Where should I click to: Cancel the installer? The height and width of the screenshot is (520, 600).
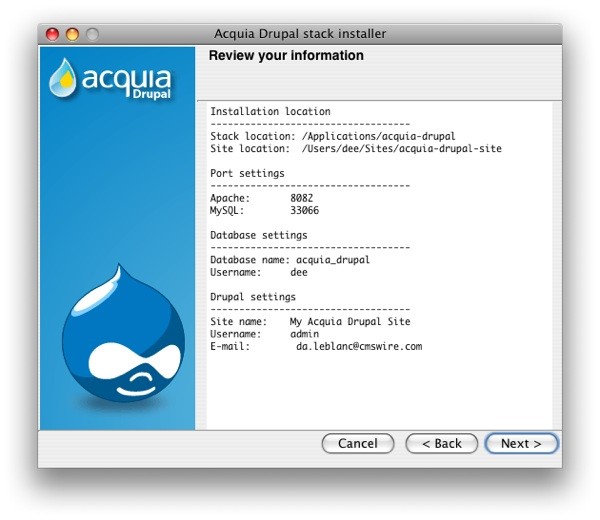point(358,443)
